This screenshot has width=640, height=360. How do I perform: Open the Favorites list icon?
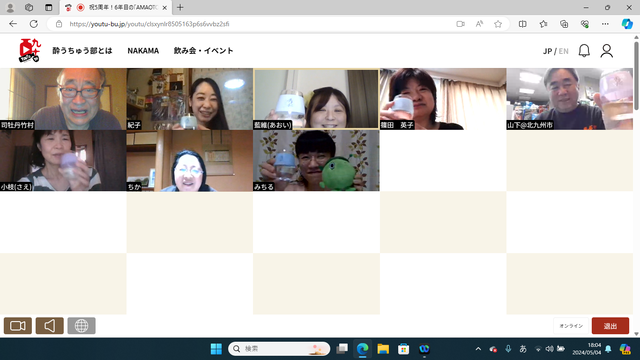click(543, 24)
